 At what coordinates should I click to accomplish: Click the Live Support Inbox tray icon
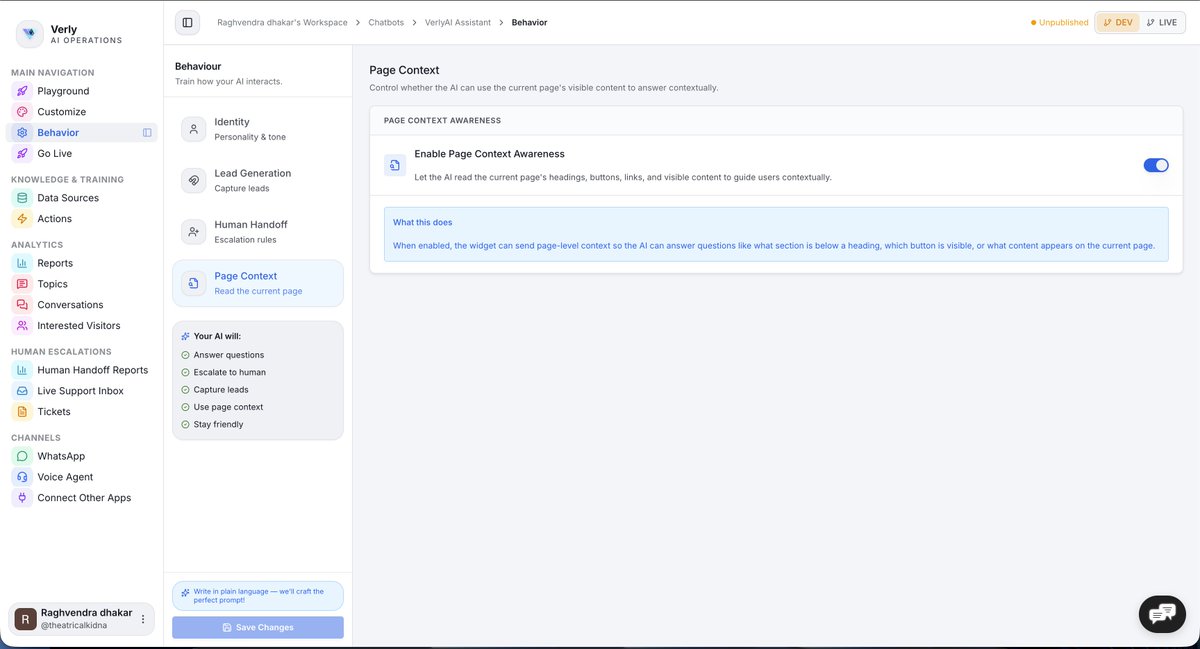[21, 391]
